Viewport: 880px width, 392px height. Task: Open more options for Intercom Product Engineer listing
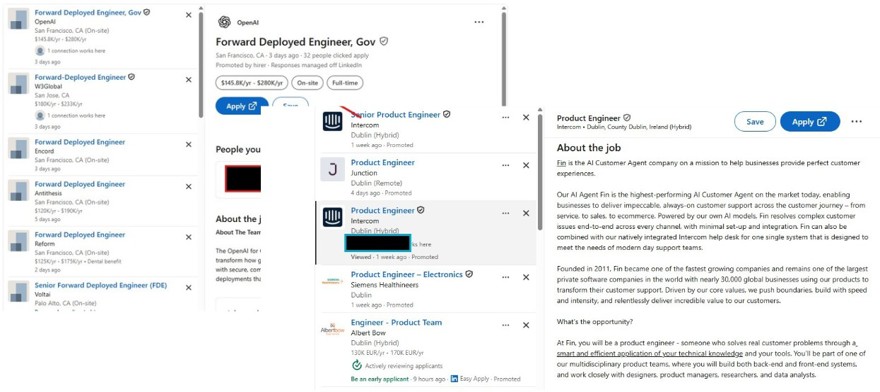pyautogui.click(x=506, y=213)
